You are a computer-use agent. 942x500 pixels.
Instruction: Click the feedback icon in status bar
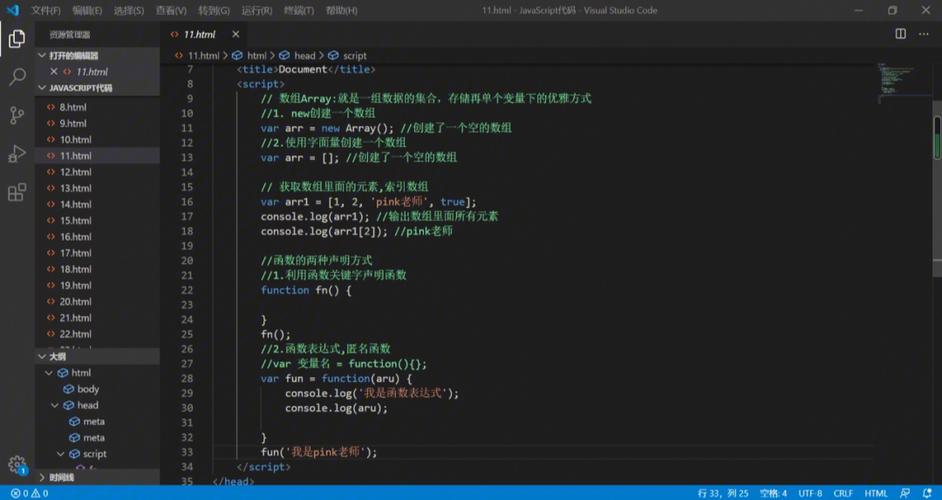coord(904,493)
